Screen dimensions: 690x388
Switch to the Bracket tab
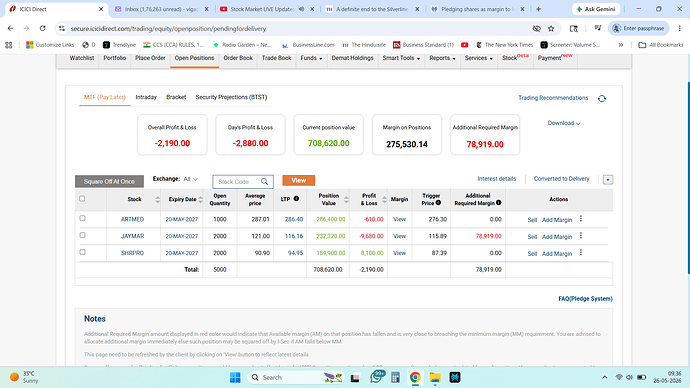pyautogui.click(x=176, y=97)
